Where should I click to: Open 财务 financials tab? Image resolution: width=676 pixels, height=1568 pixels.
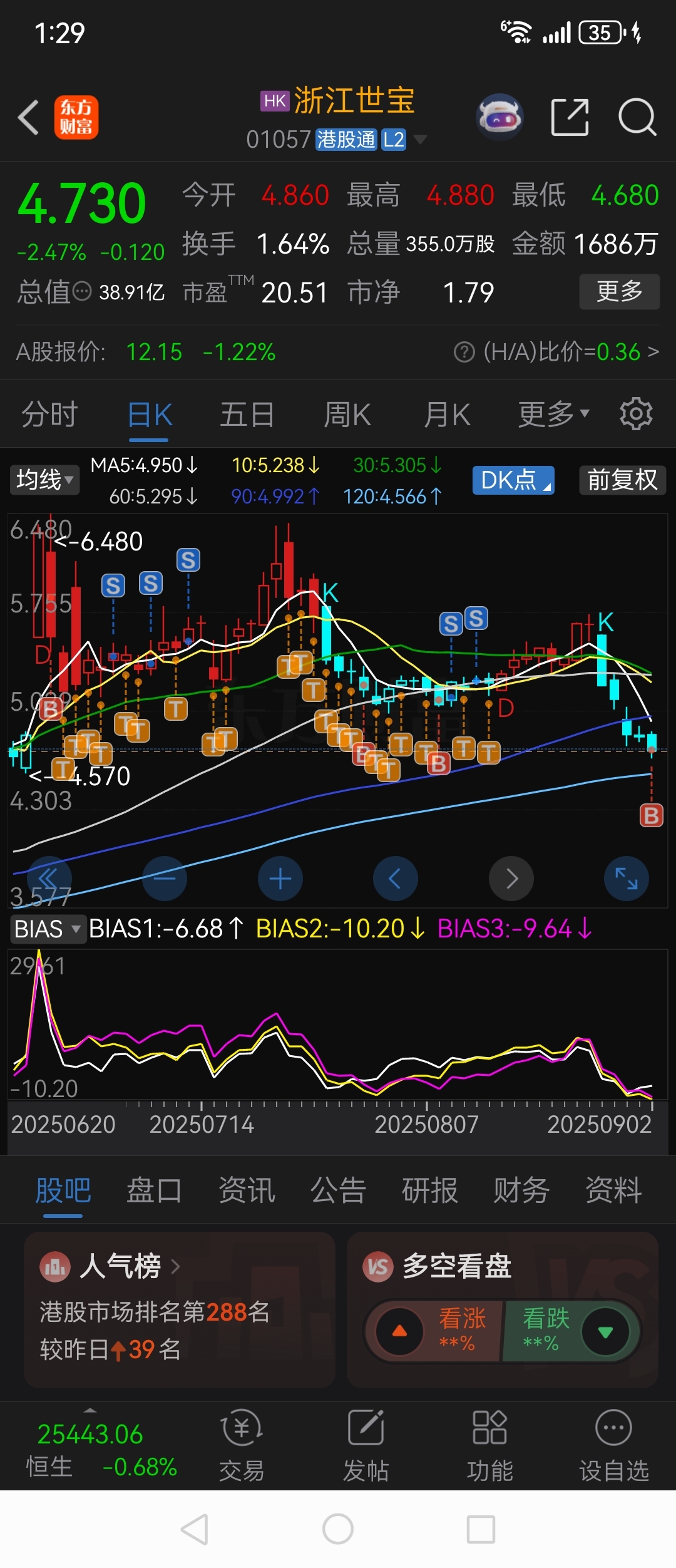pos(521,1190)
